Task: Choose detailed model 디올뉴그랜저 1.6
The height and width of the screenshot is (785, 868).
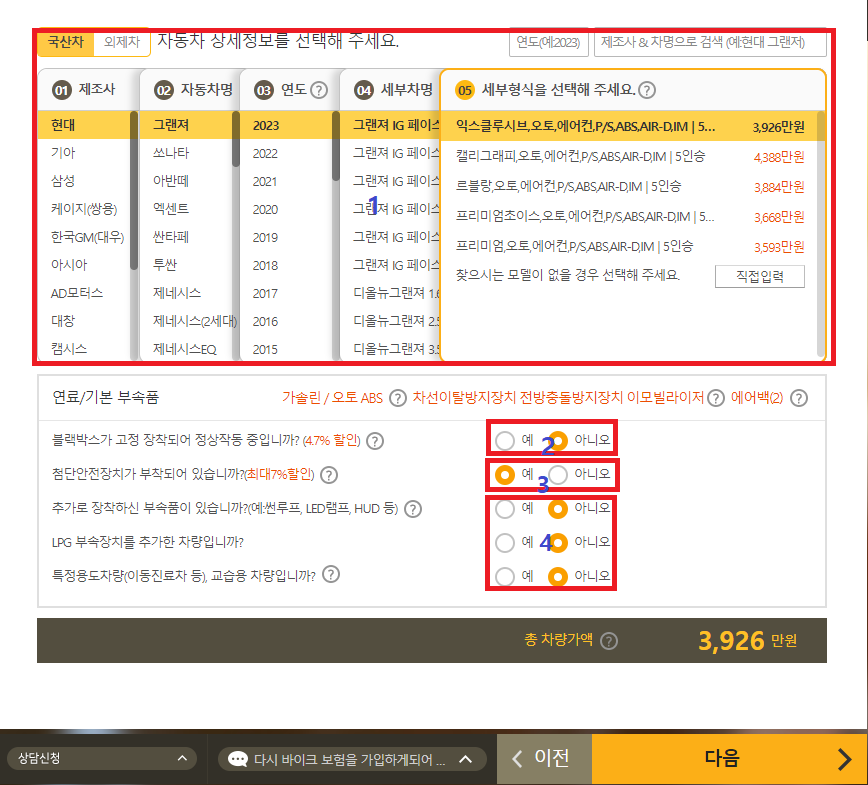Action: (396, 293)
